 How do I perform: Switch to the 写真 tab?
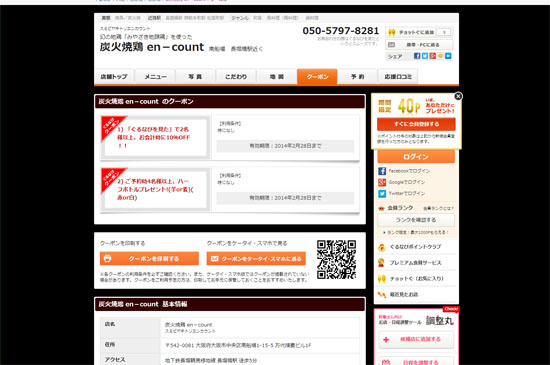coord(195,76)
